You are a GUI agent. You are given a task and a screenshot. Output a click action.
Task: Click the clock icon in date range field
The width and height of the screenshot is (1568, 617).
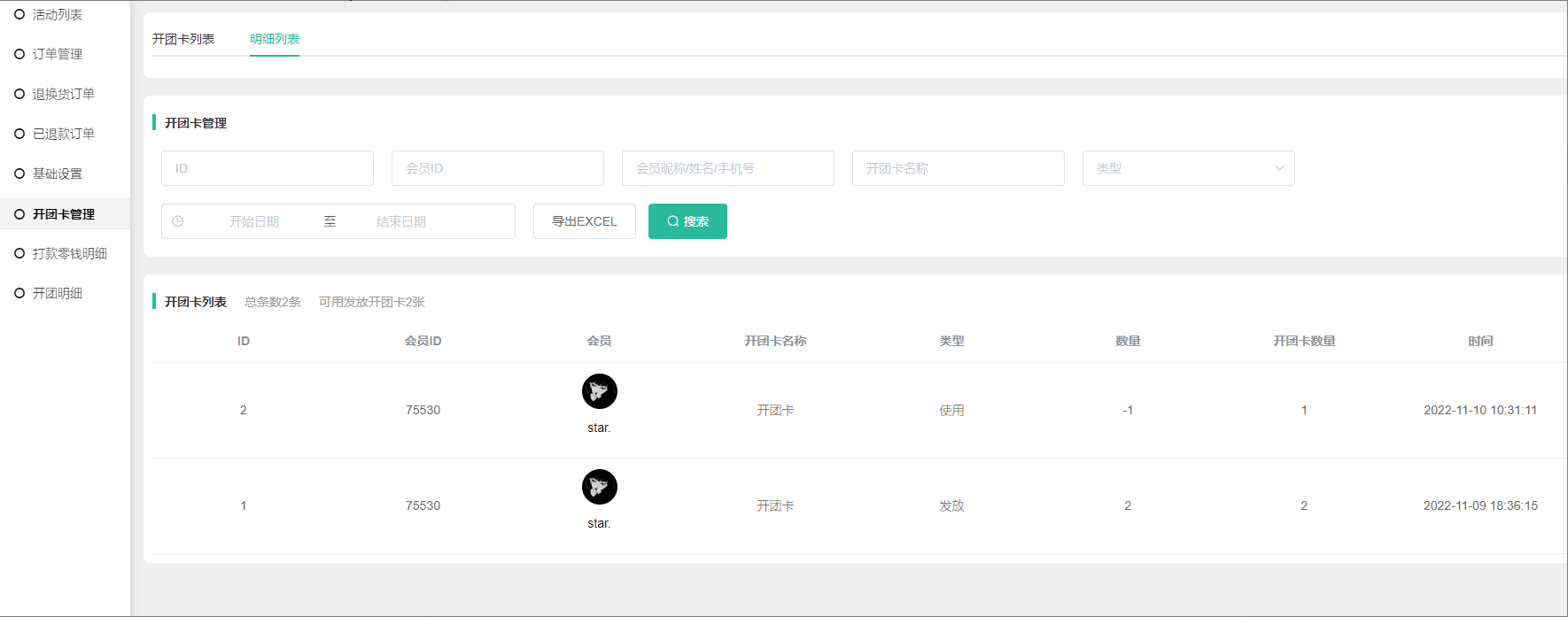pyautogui.click(x=178, y=221)
